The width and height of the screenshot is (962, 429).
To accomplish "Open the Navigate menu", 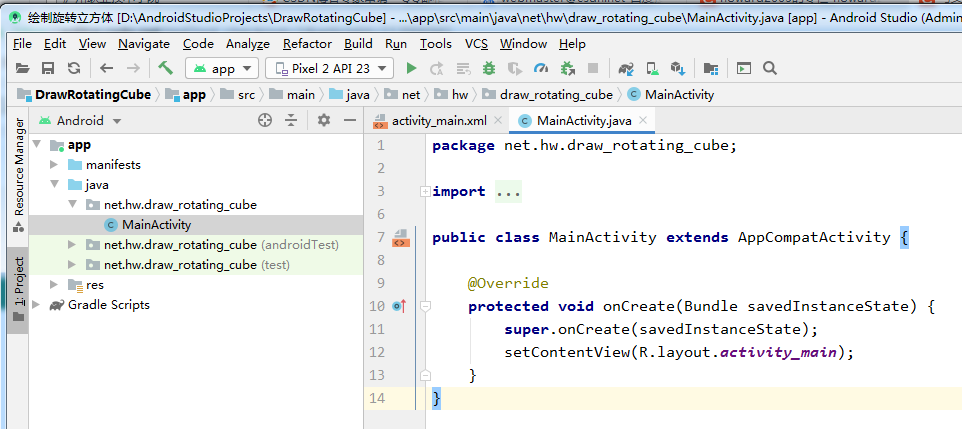I will [x=144, y=44].
